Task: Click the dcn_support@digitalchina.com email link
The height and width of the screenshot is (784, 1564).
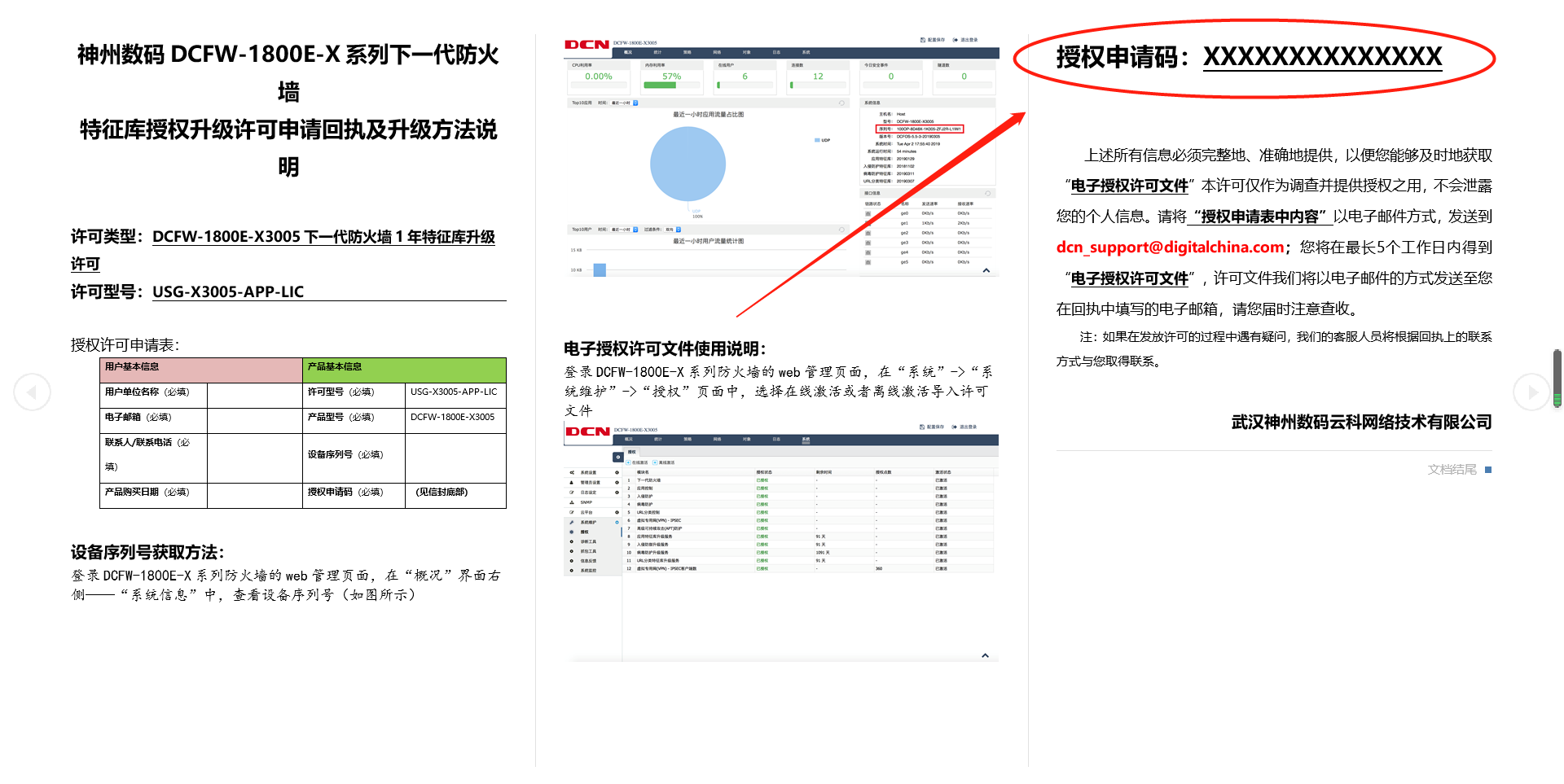Action: coord(1170,247)
